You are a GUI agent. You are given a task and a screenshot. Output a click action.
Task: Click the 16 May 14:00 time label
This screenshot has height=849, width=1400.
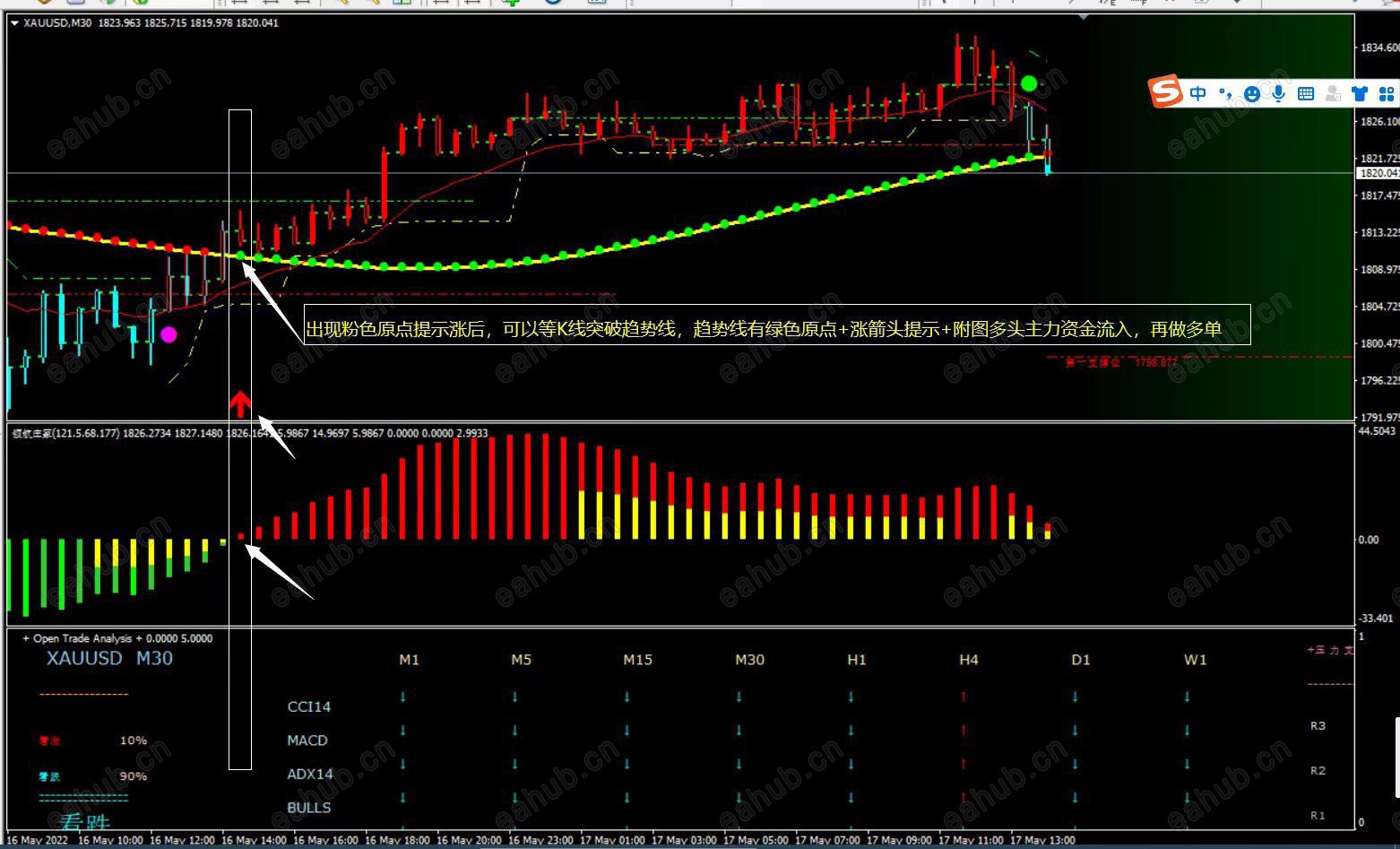coord(255,841)
